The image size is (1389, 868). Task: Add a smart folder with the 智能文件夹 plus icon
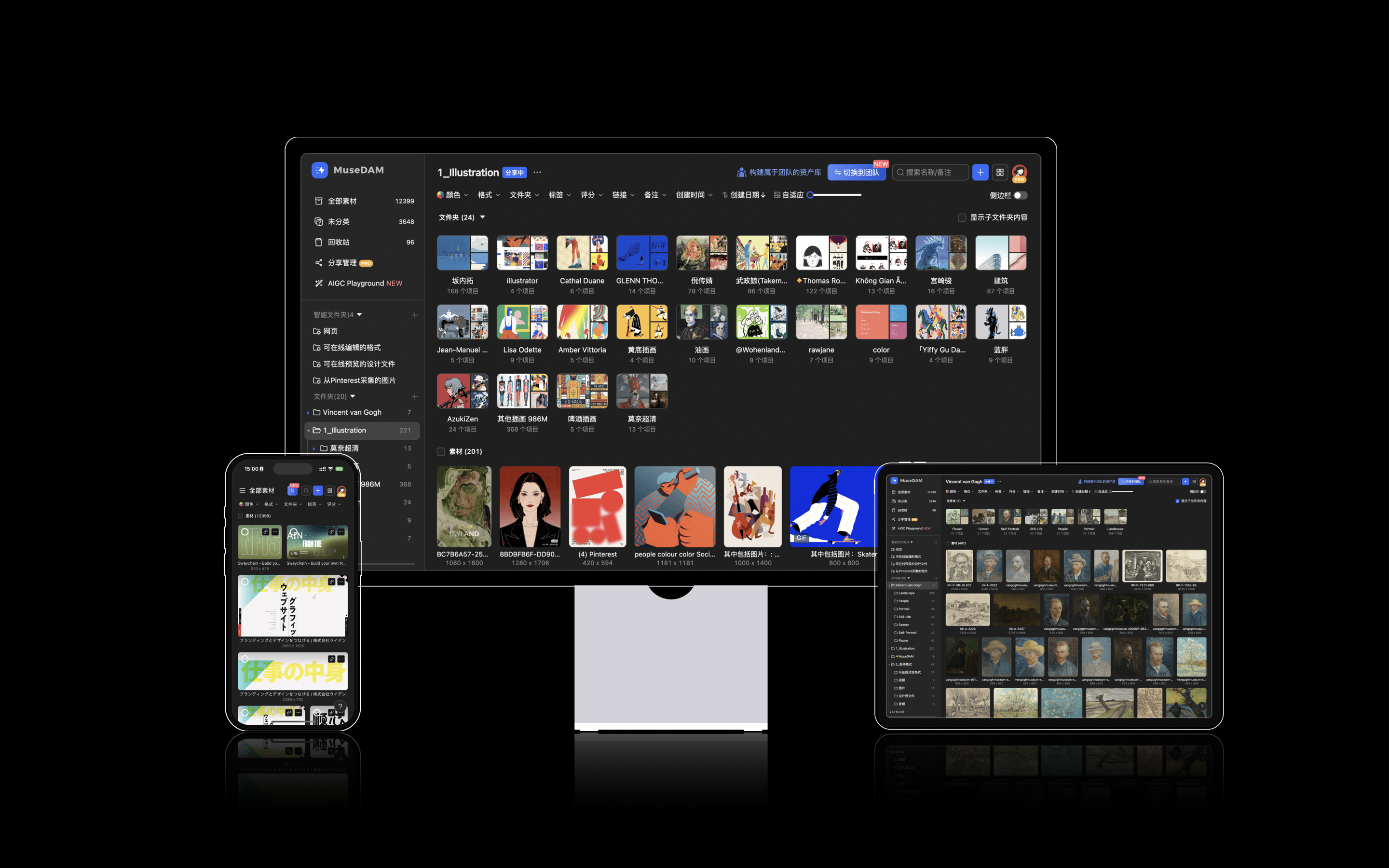coord(414,314)
